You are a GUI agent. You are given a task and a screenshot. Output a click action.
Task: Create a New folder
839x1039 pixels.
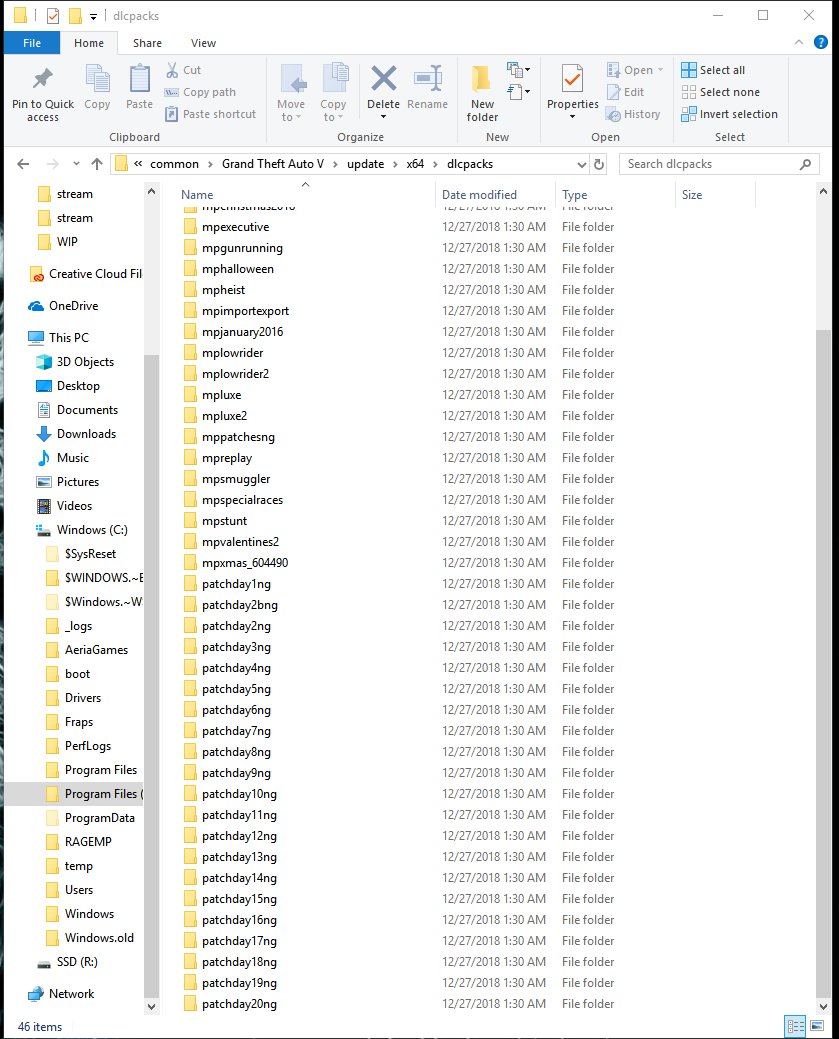pos(482,93)
